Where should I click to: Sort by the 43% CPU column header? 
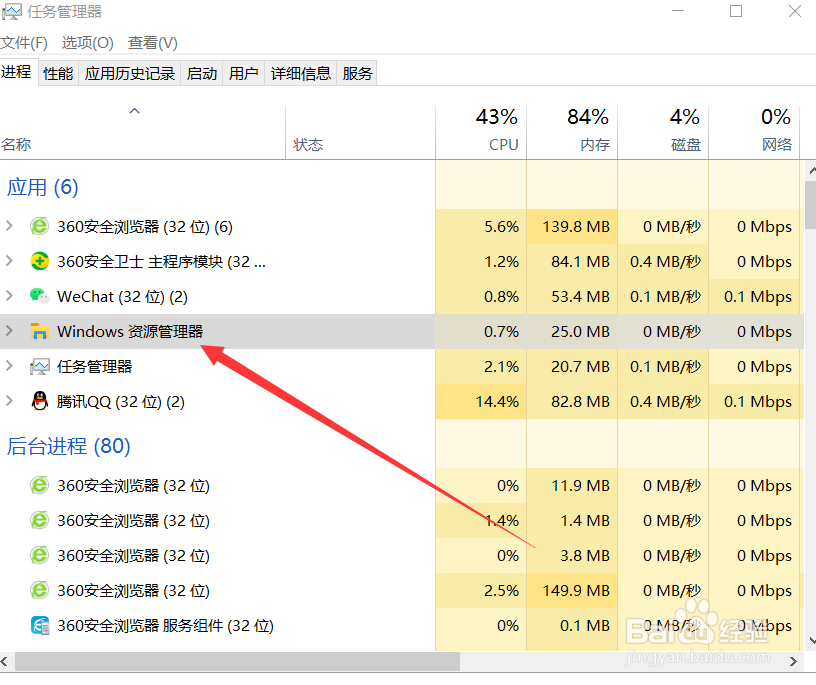[x=481, y=132]
